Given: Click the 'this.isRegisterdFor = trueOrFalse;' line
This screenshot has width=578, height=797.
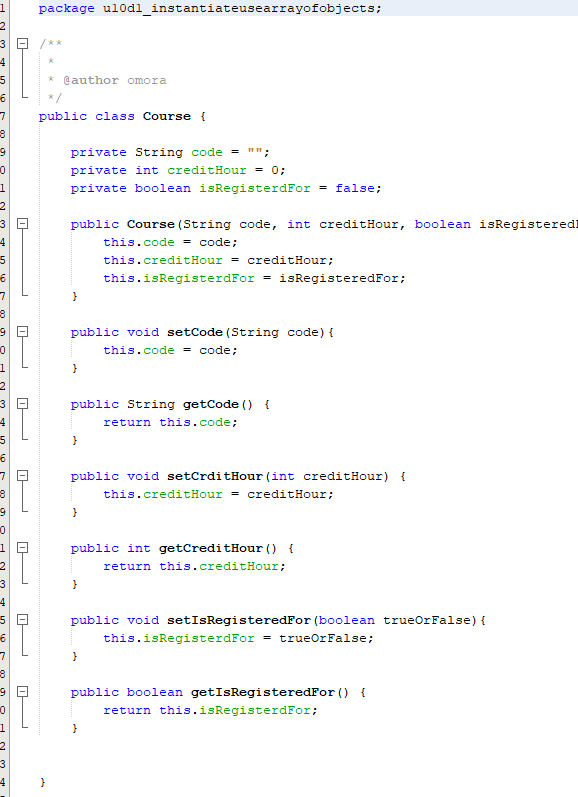Looking at the screenshot, I should [238, 638].
